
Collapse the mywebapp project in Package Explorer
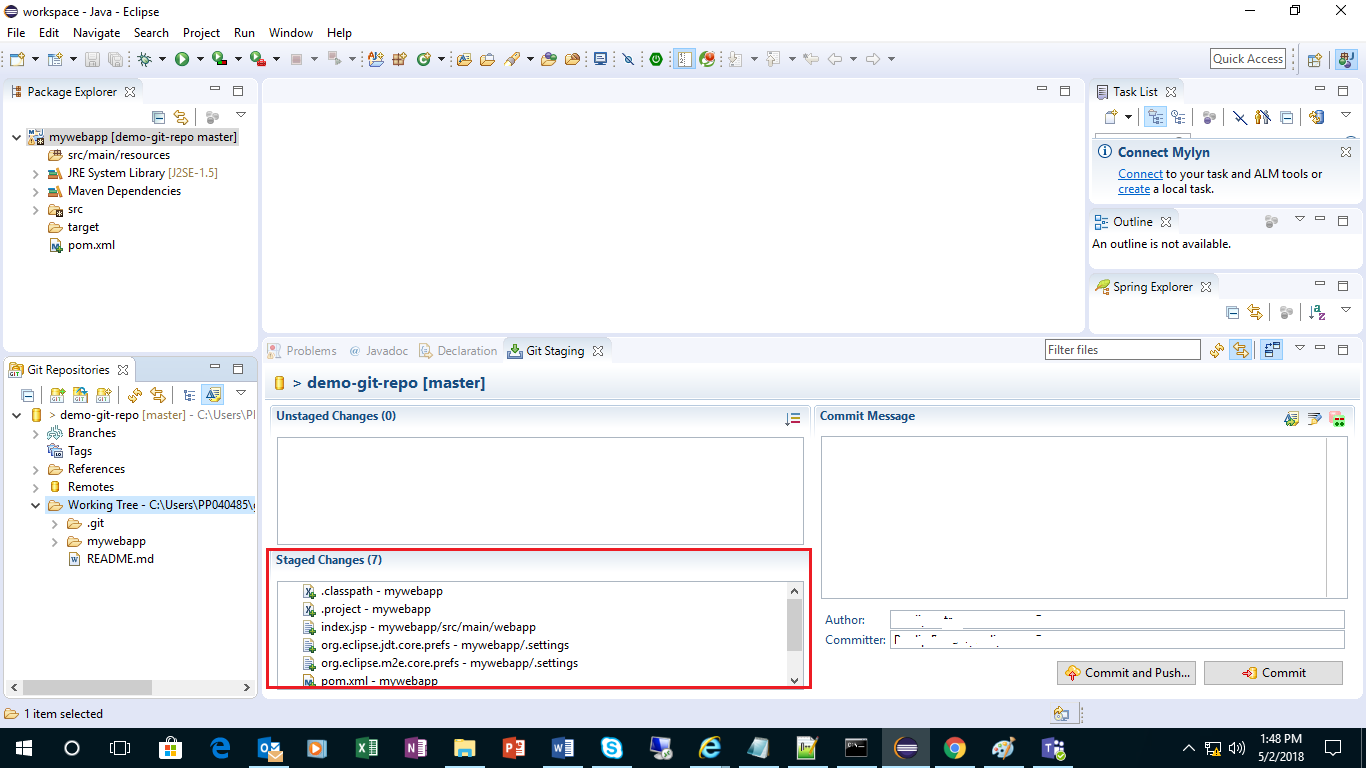pos(17,137)
